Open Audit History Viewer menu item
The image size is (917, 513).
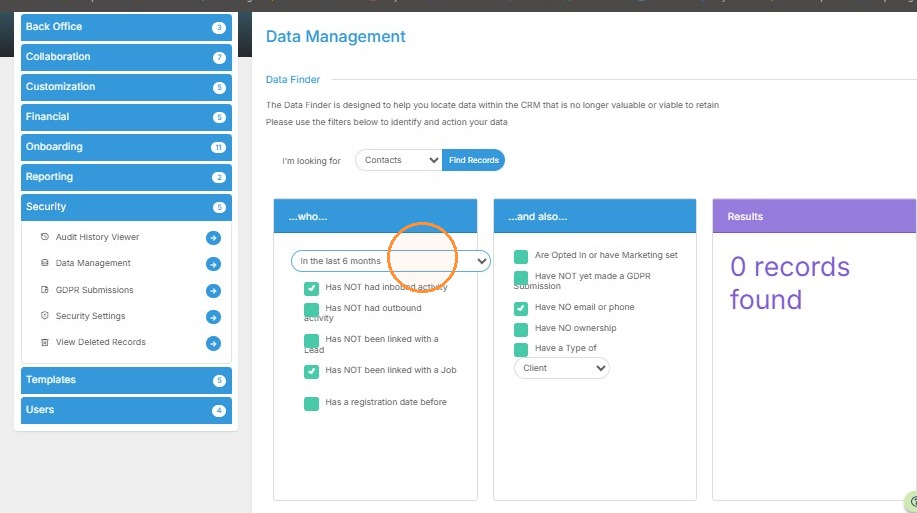[x=97, y=237]
